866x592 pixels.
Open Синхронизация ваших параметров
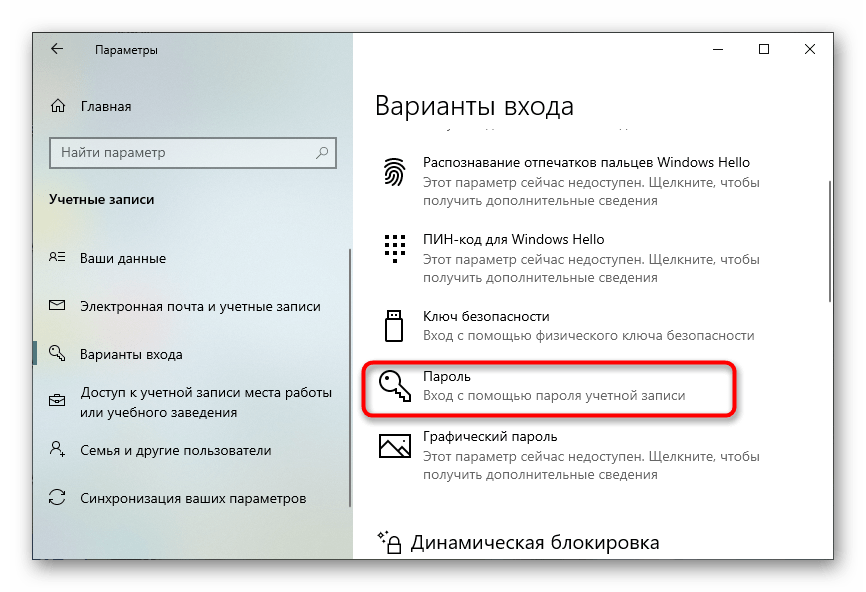pos(193,499)
